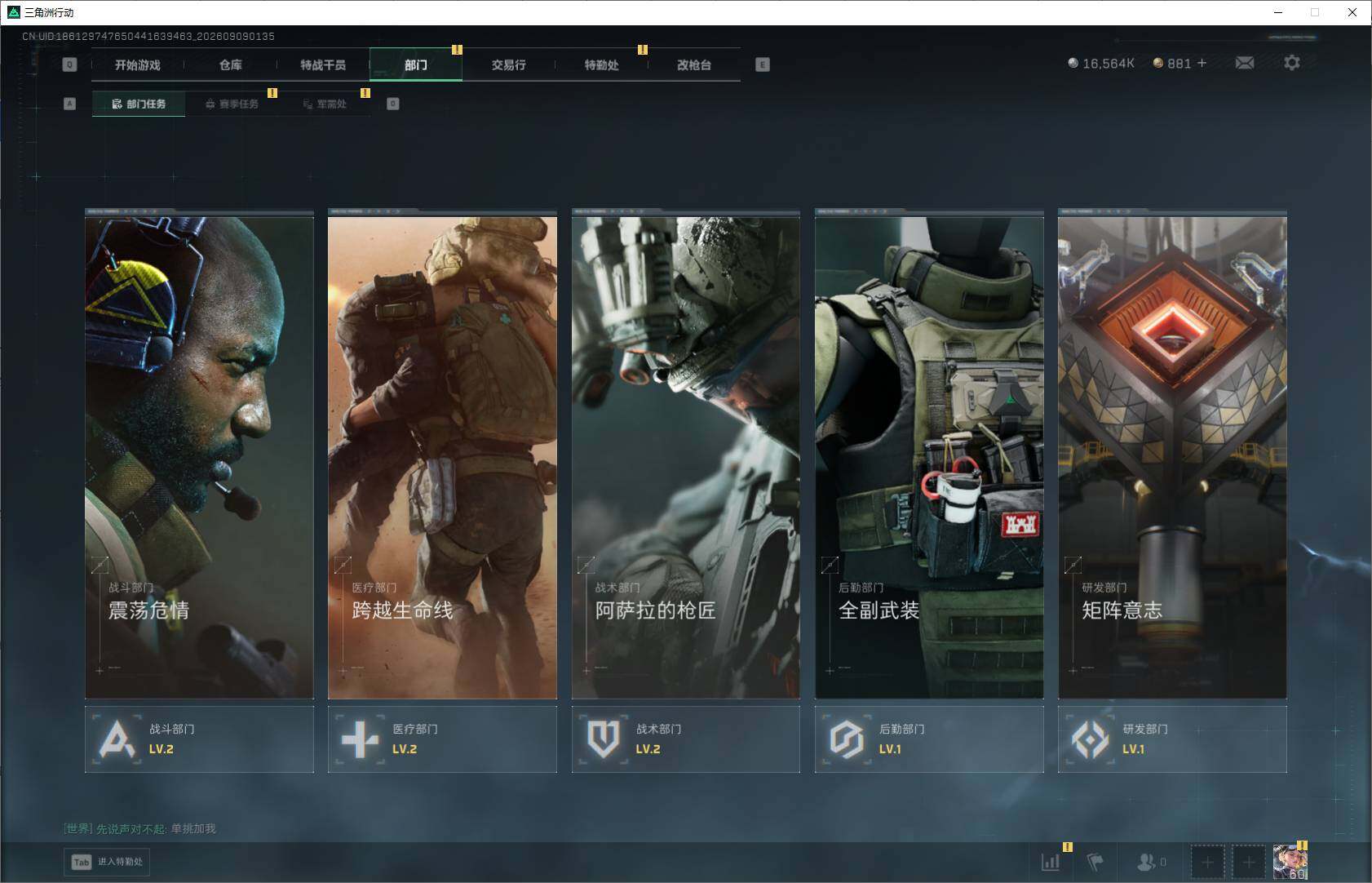Viewport: 1372px width, 883px height.
Task: Click the 战斗部门 A-shaped emblem icon
Action: [117, 739]
